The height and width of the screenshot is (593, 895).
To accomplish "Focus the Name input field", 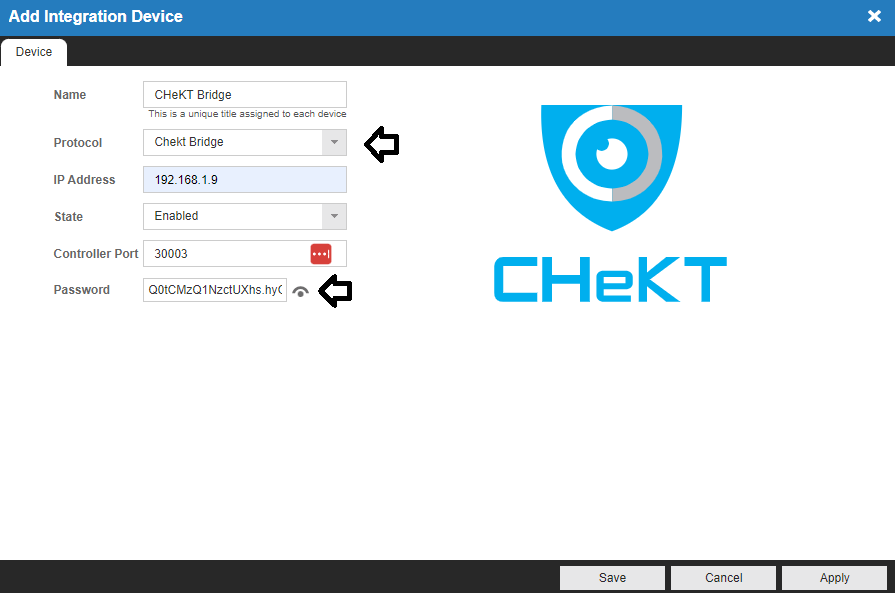I will (245, 95).
